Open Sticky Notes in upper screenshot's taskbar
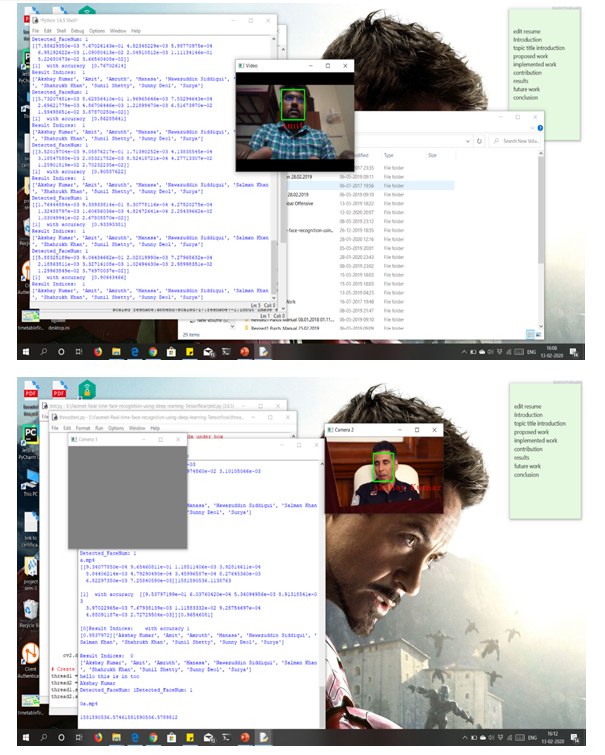 click(190, 352)
